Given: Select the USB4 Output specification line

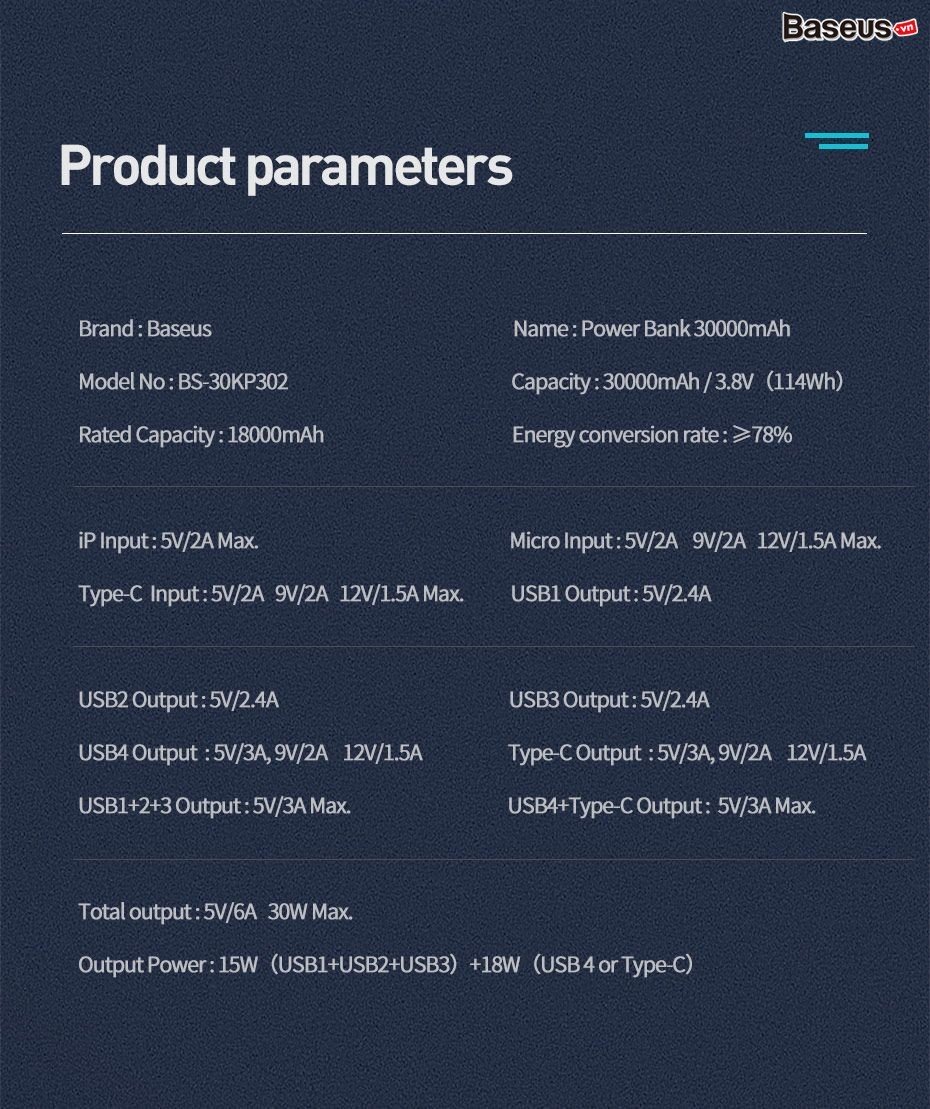Looking at the screenshot, I should point(250,753).
